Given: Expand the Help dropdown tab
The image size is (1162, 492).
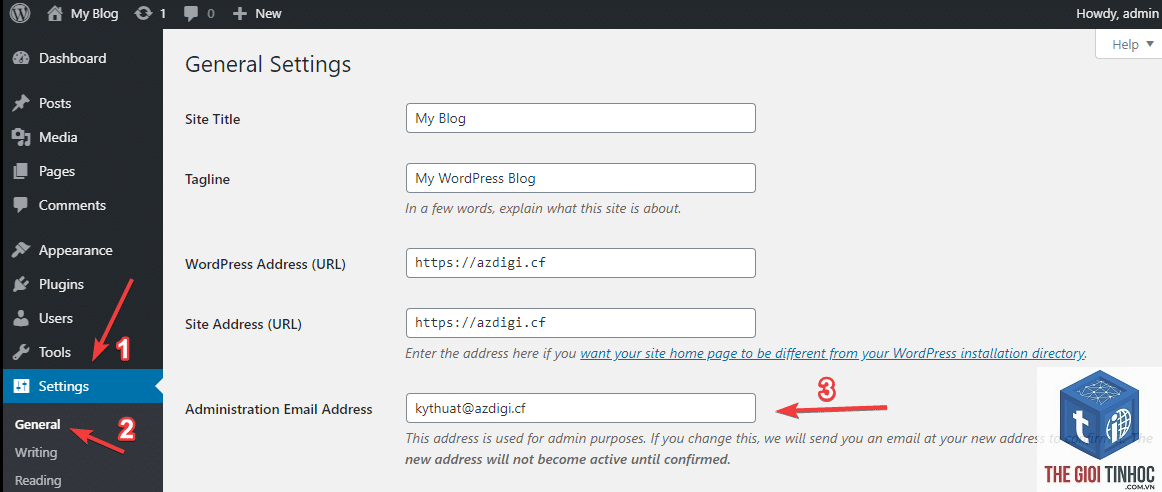Looking at the screenshot, I should pos(1128,44).
